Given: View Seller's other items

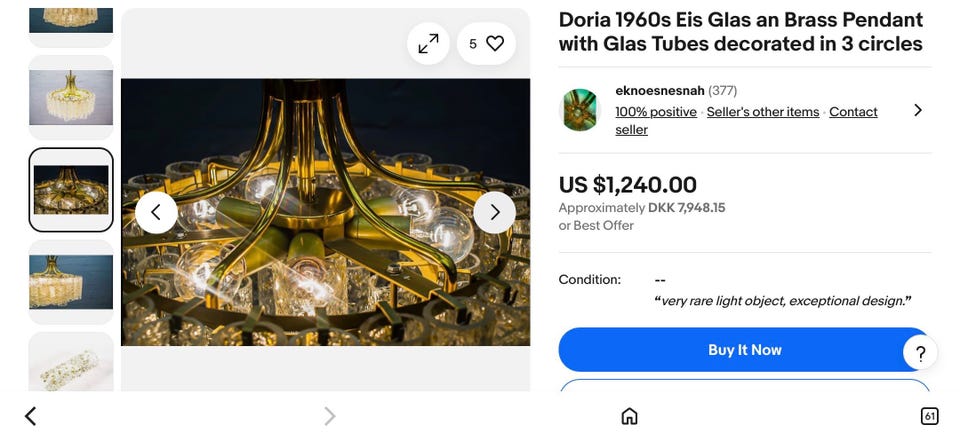Looking at the screenshot, I should point(763,112).
